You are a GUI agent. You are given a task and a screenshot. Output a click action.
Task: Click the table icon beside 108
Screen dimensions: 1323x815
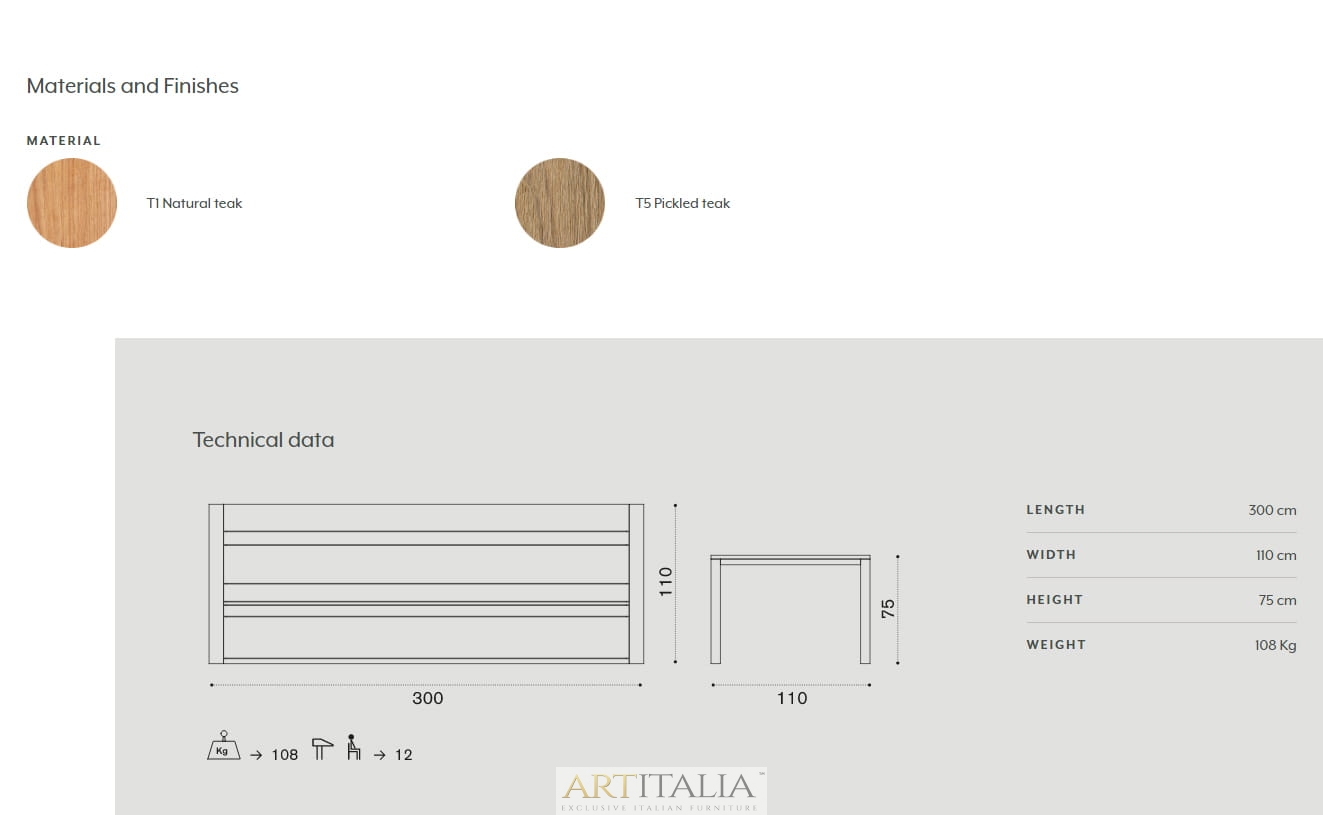click(x=322, y=749)
